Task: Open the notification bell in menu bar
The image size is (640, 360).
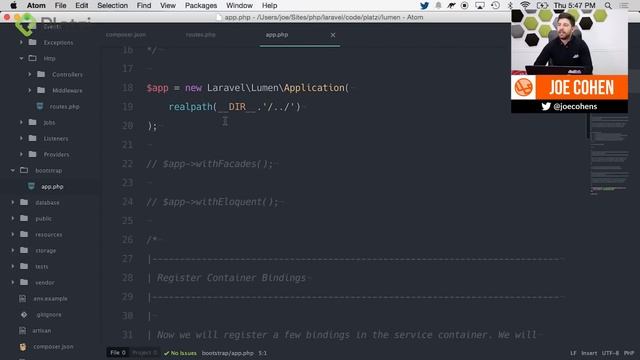Action: coord(438,5)
